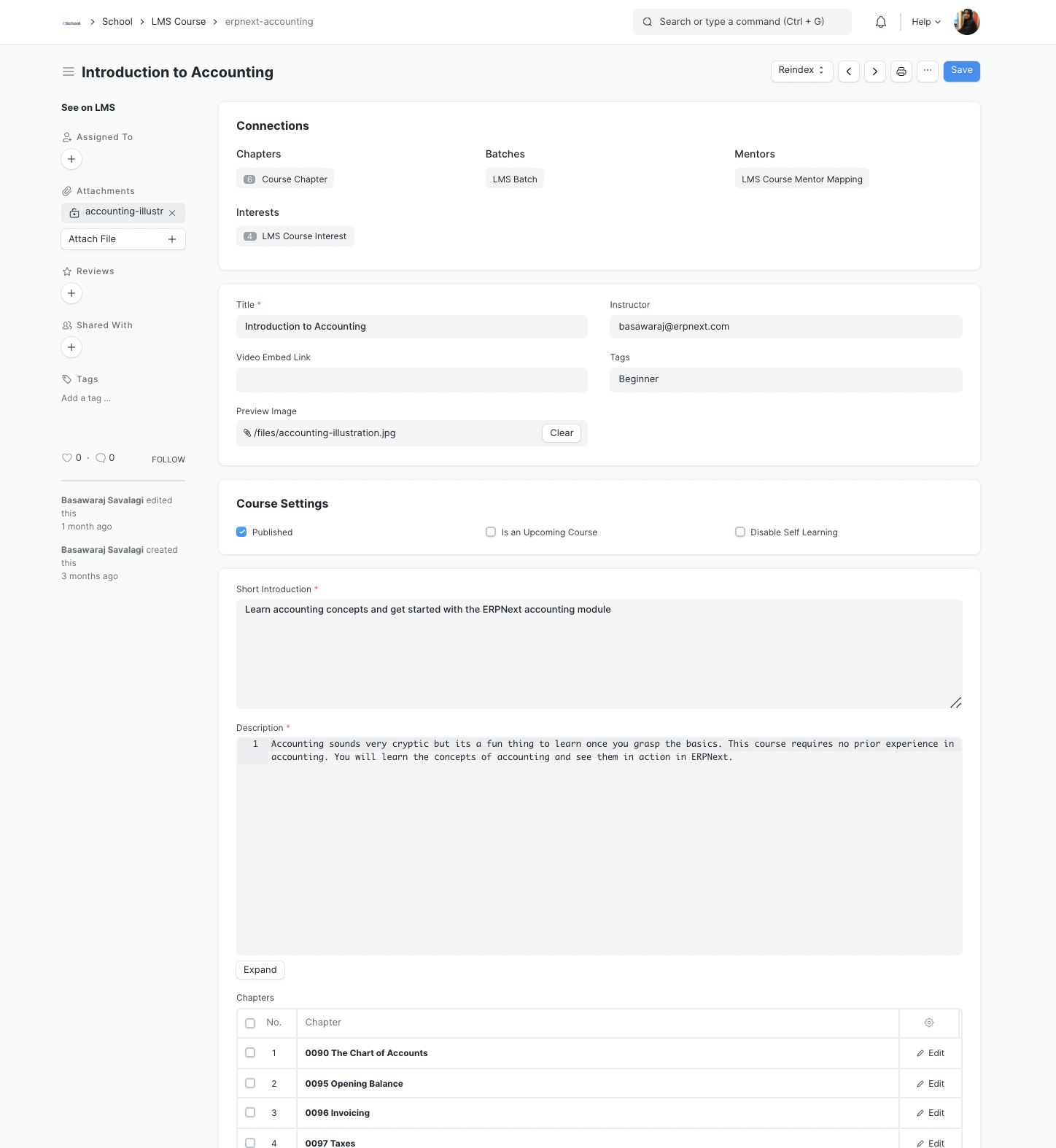This screenshot has width=1056, height=1148.
Task: Click into the Title field
Action: (412, 327)
